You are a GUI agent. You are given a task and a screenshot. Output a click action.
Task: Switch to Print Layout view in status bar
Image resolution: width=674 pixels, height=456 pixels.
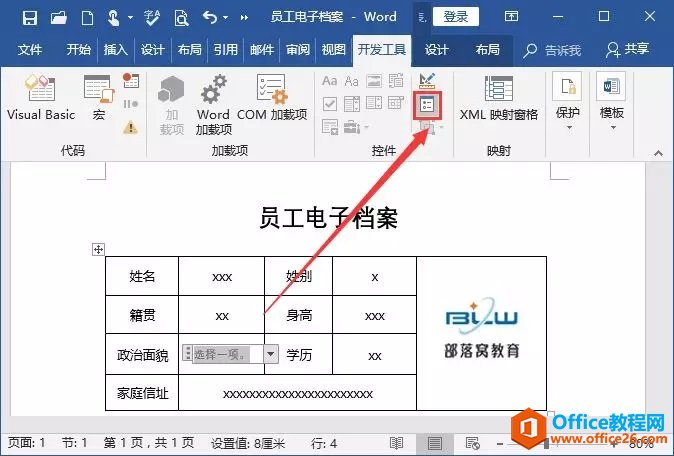point(435,444)
